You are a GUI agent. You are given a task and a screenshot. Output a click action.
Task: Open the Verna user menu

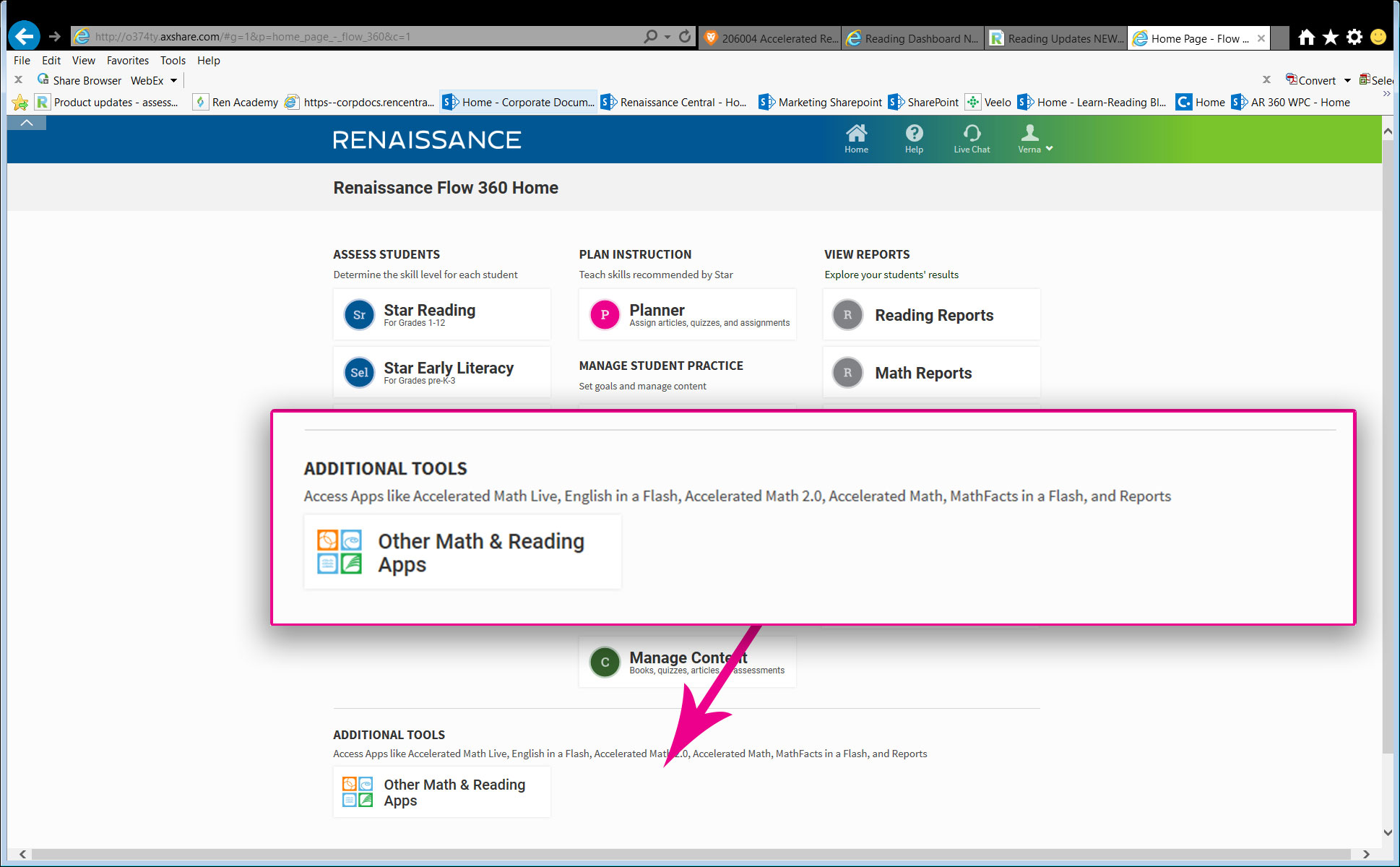pyautogui.click(x=1034, y=139)
